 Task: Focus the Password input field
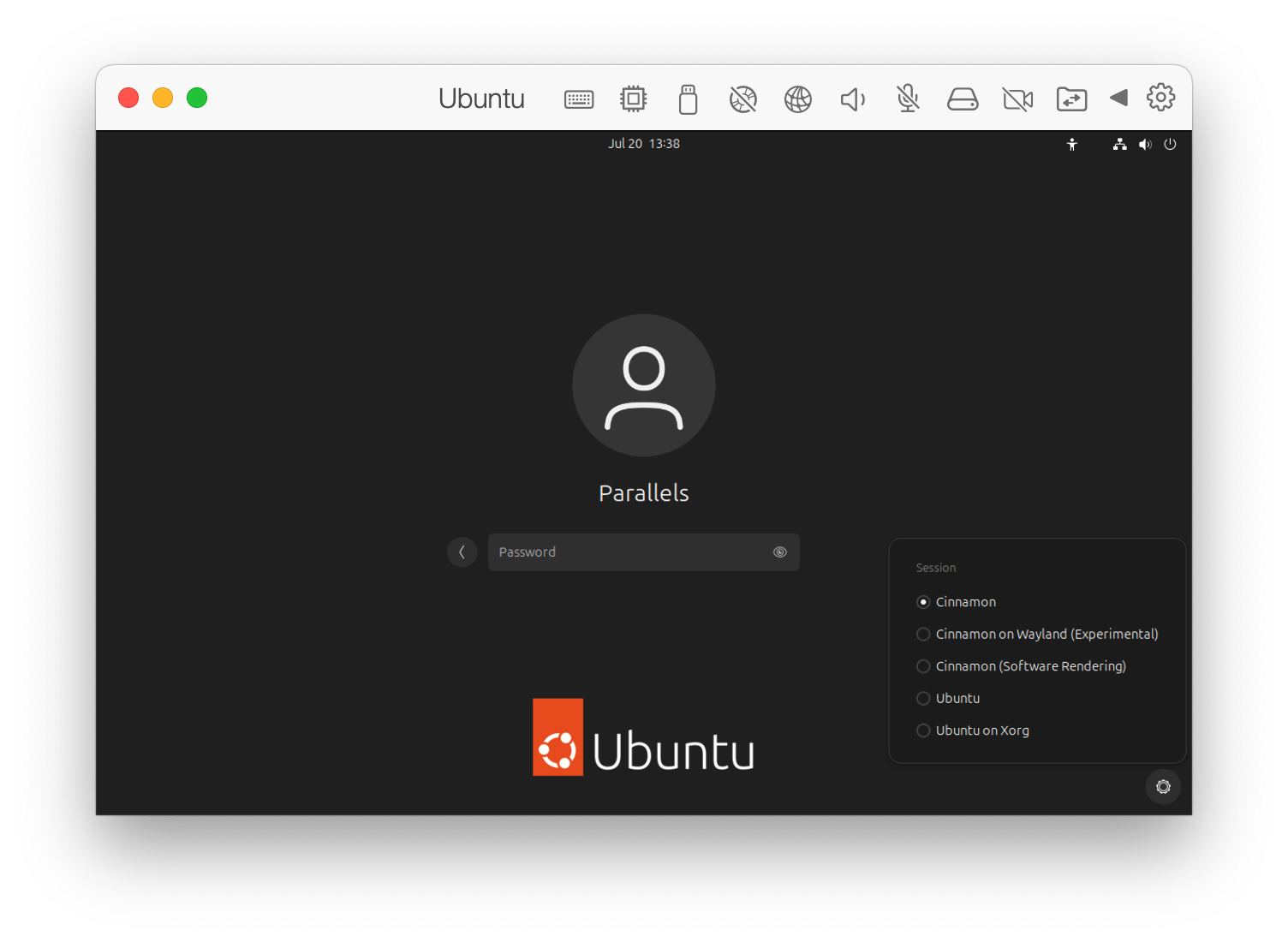[x=644, y=552]
